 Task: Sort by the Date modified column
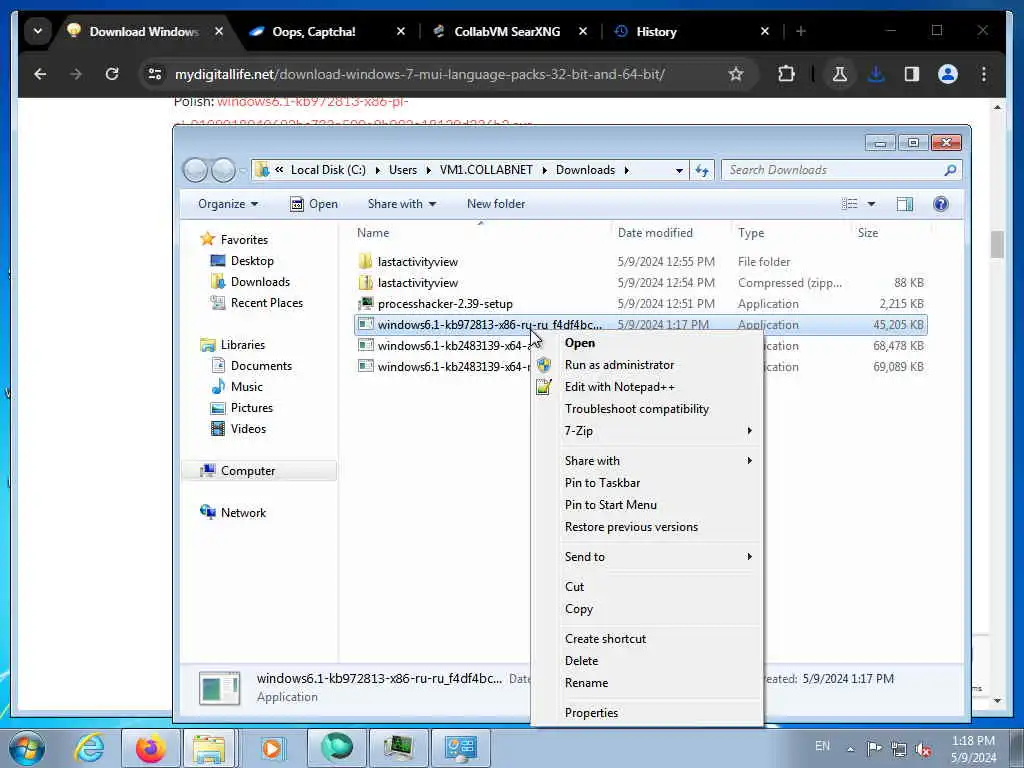tap(655, 232)
